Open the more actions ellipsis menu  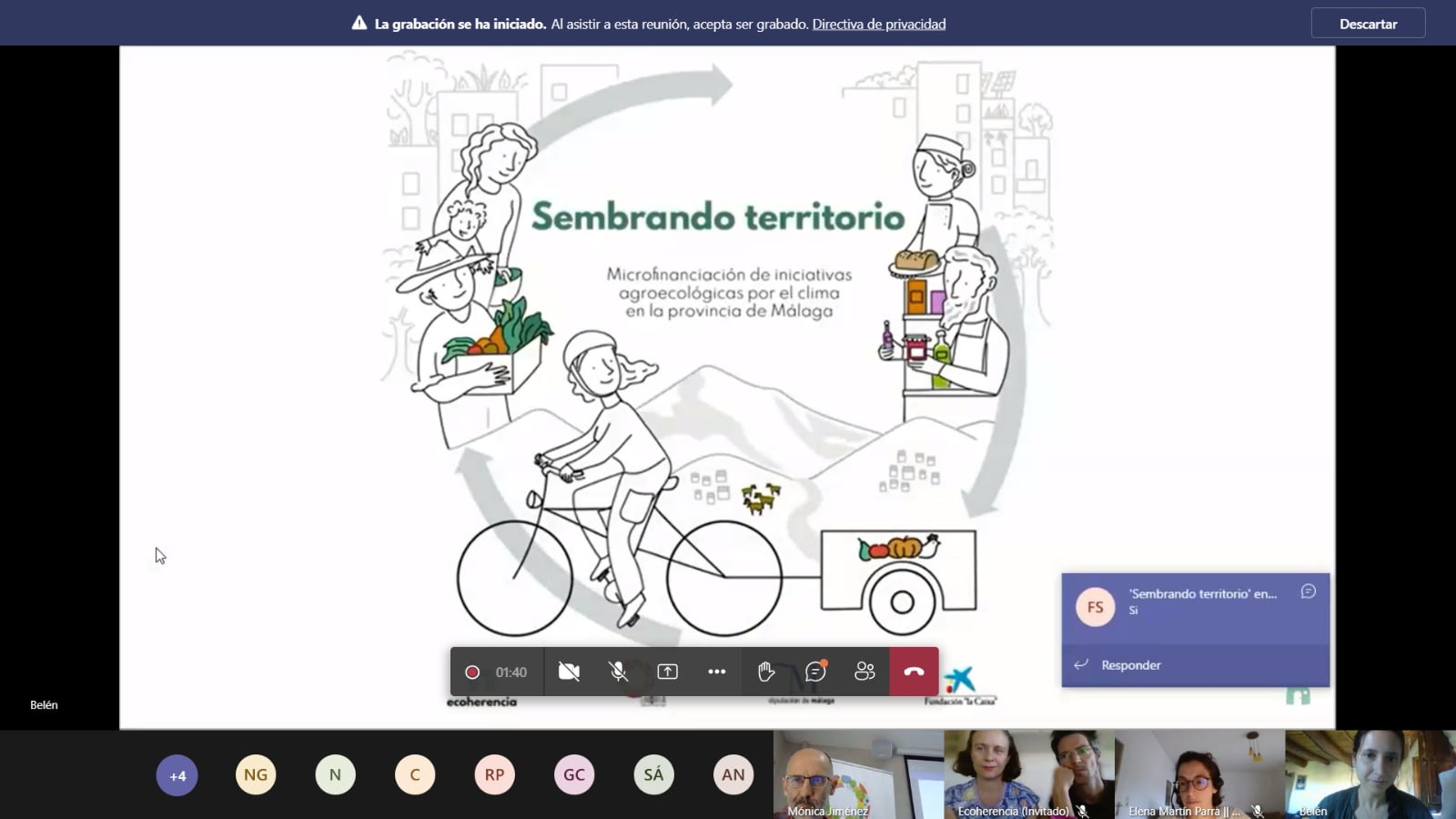pyautogui.click(x=716, y=672)
